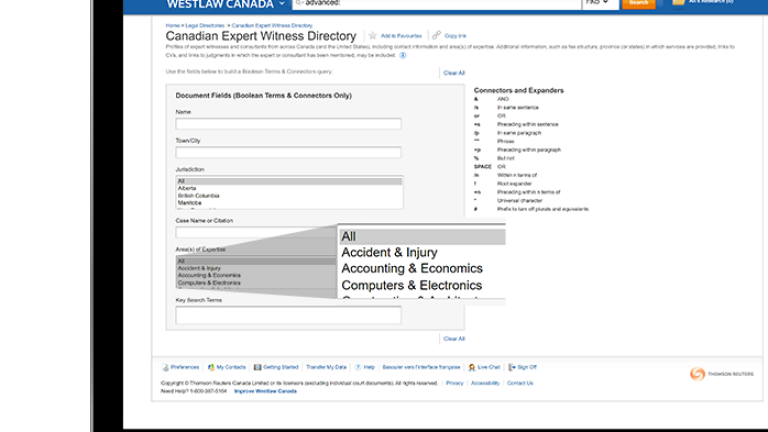
Task: Open the Canadian Expert Witness Directory breadcrumb
Action: tap(272, 25)
